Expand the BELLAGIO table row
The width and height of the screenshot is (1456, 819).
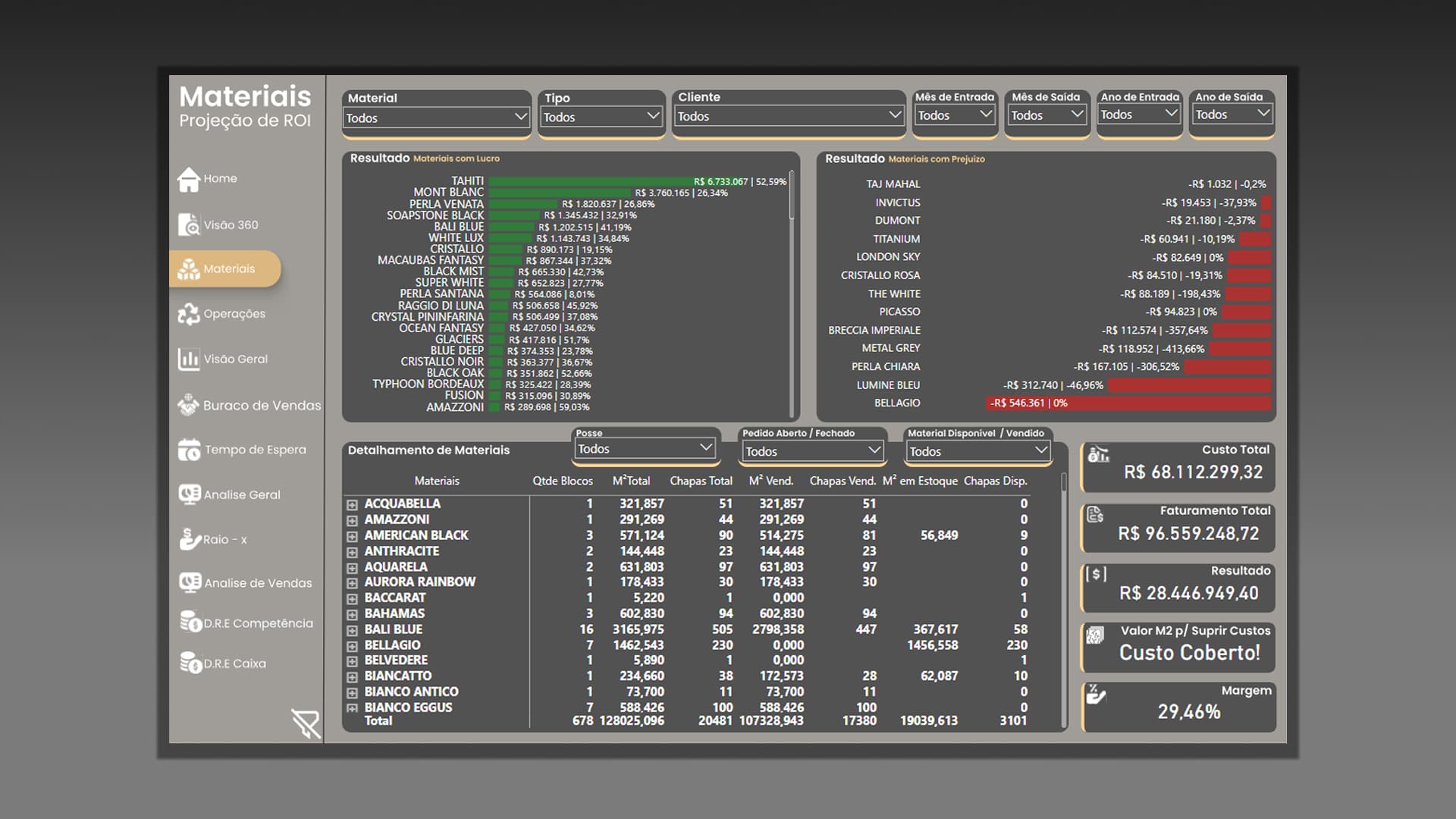pos(352,647)
